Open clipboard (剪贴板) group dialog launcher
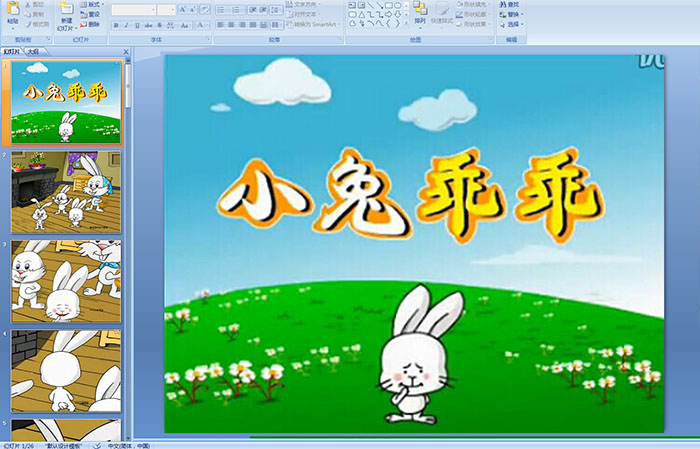This screenshot has height=449, width=700. click(49, 39)
